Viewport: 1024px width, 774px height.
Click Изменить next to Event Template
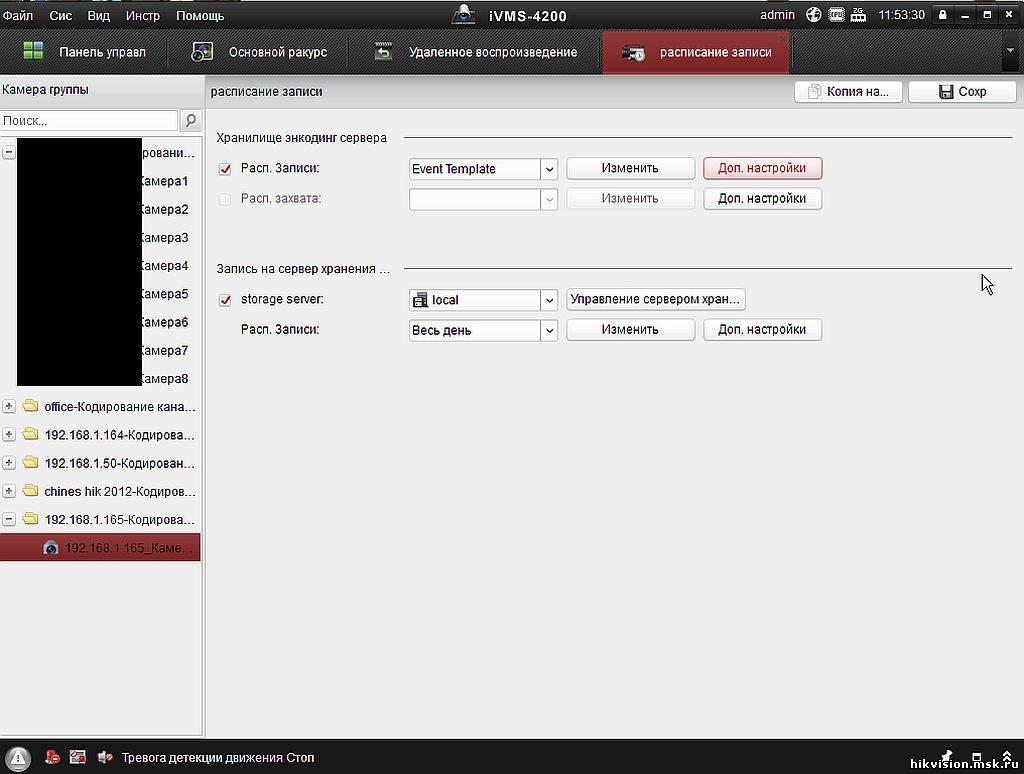[630, 169]
